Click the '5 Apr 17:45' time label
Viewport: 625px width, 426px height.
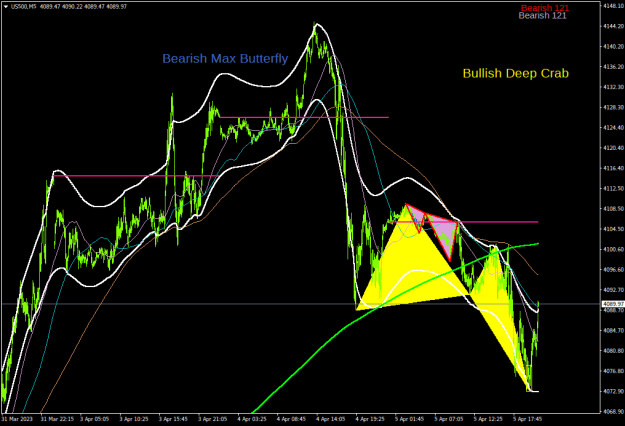pyautogui.click(x=527, y=419)
